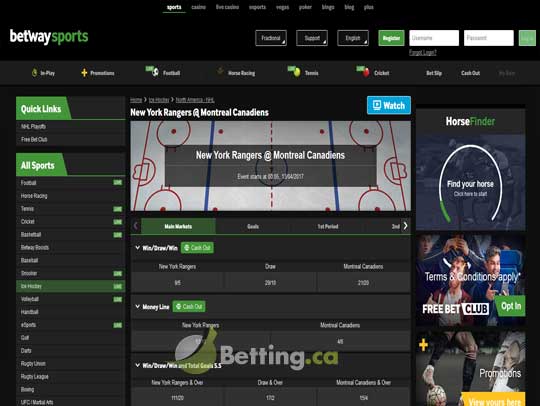The width and height of the screenshot is (540, 406).
Task: Click the green Register button
Action: [x=391, y=38]
